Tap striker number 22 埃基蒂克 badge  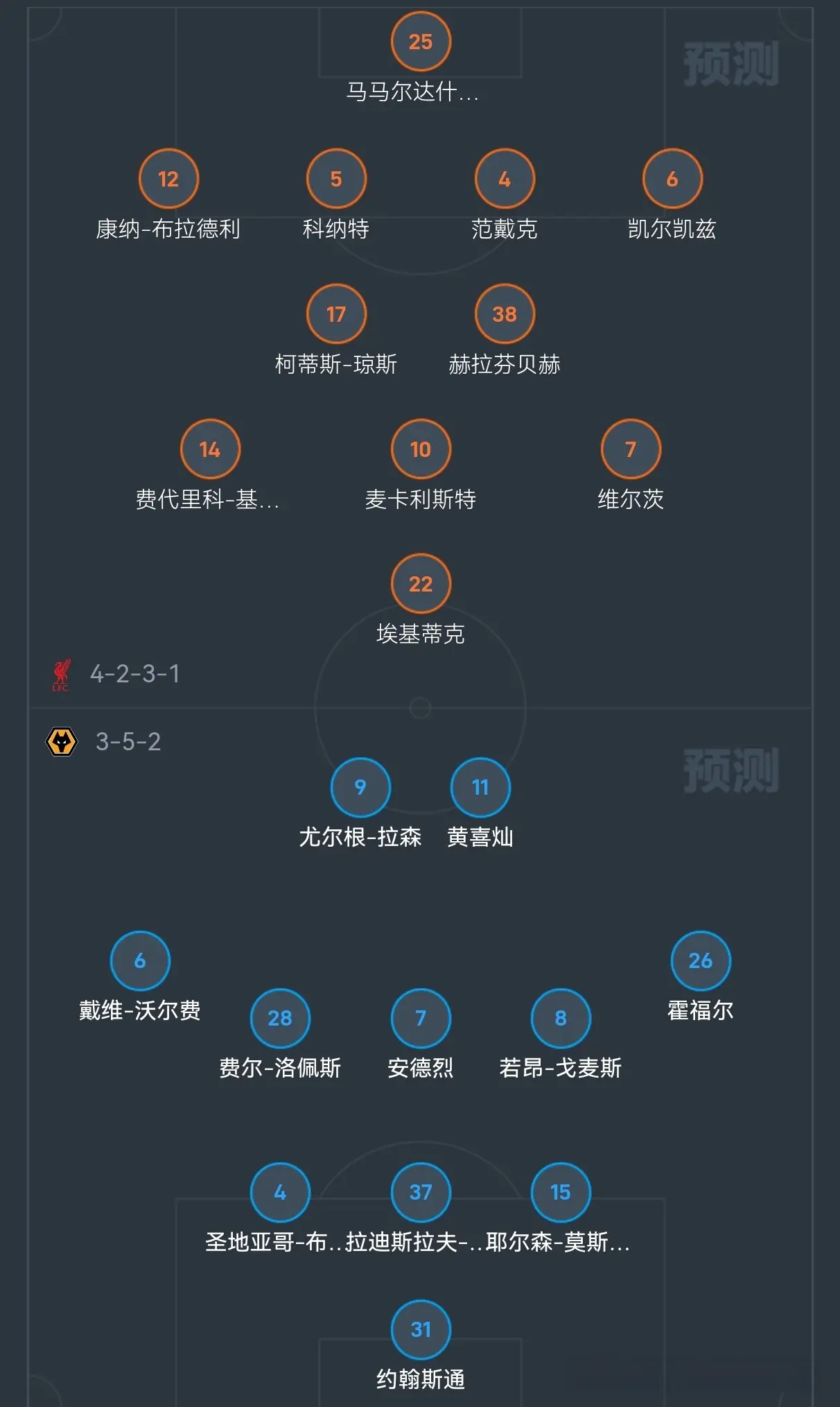(421, 584)
